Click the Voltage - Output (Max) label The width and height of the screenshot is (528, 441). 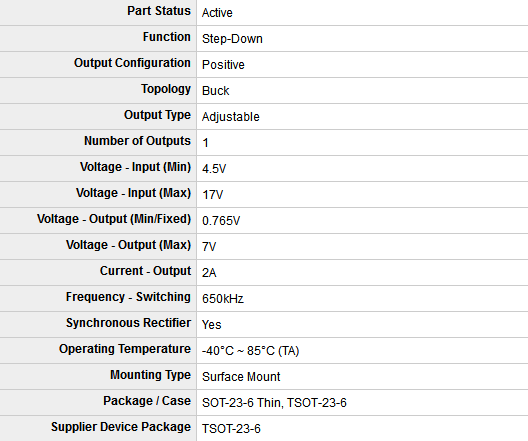(128, 245)
